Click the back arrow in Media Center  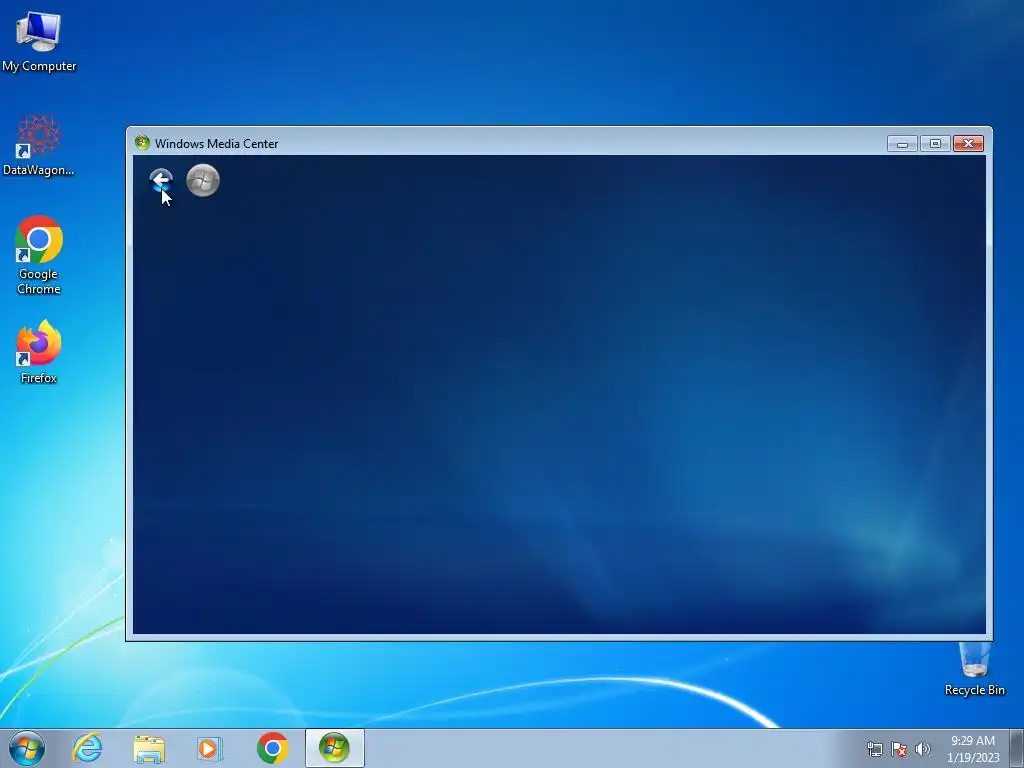(x=161, y=180)
